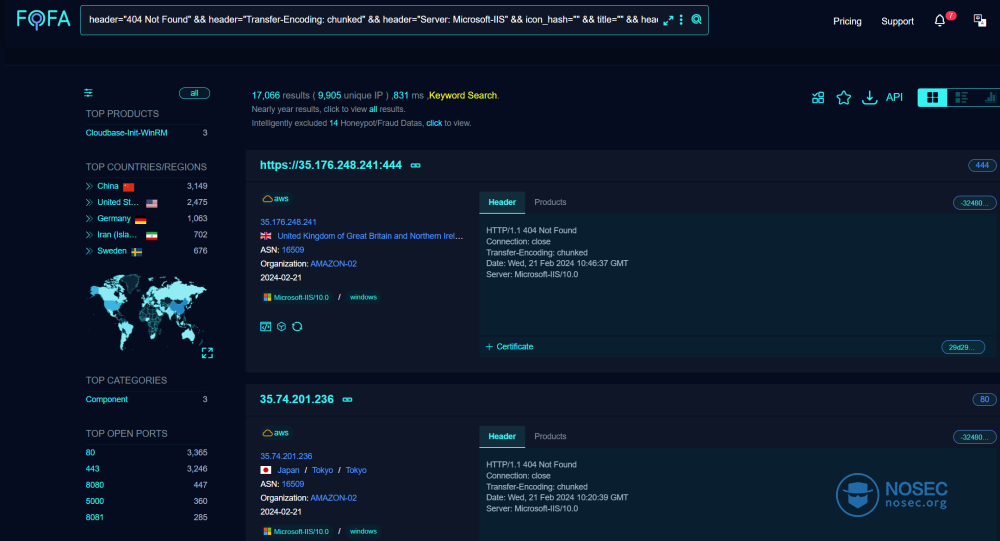Click aws cloud tag on 35.74.201.236 result
Screen dimensions: 1000x541
pos(276,433)
